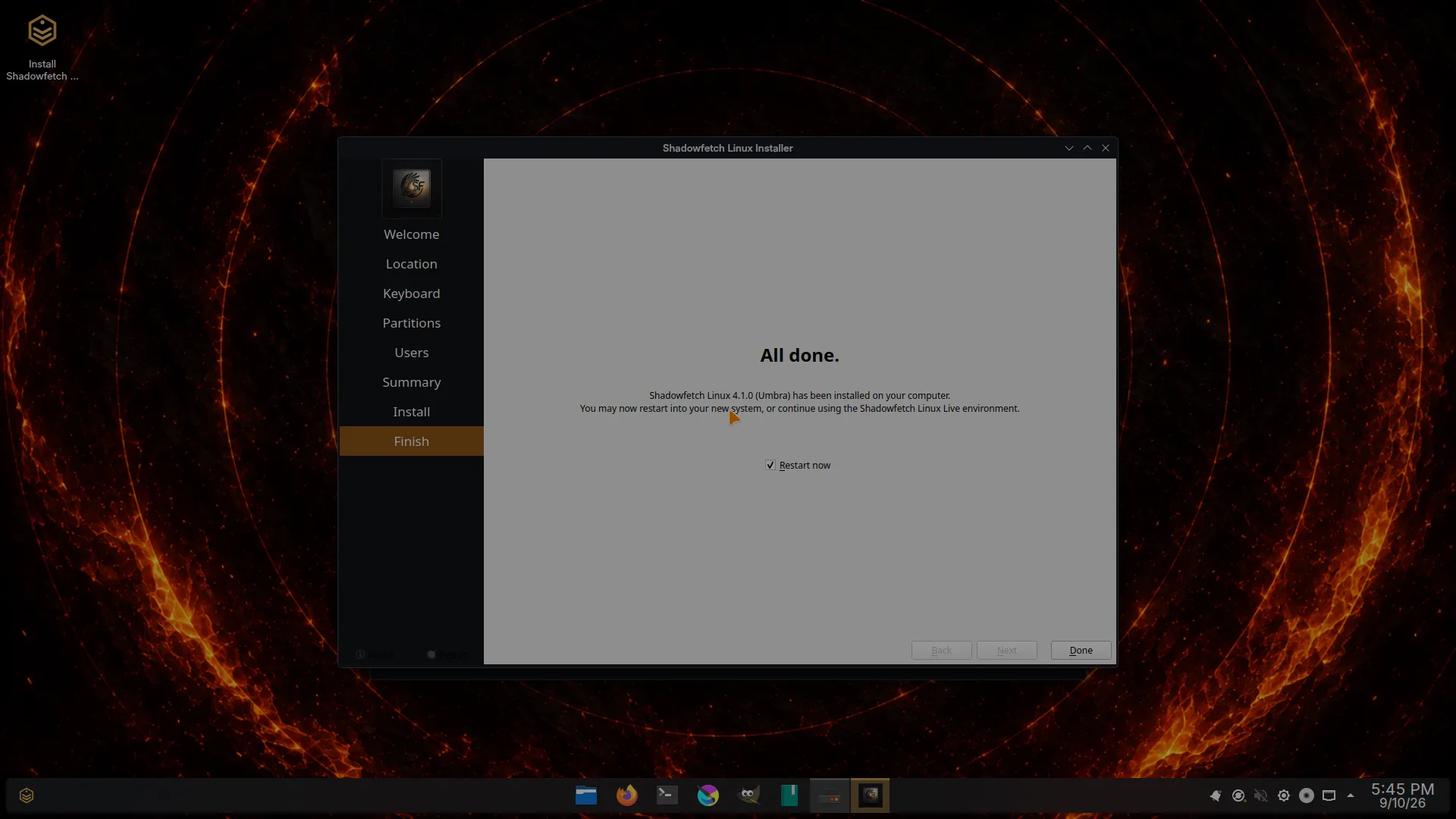
Task: Launch GIMP from the taskbar
Action: click(x=748, y=795)
